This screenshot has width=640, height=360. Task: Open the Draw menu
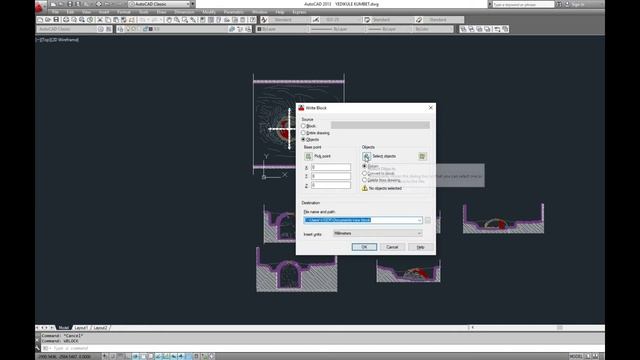pos(161,12)
